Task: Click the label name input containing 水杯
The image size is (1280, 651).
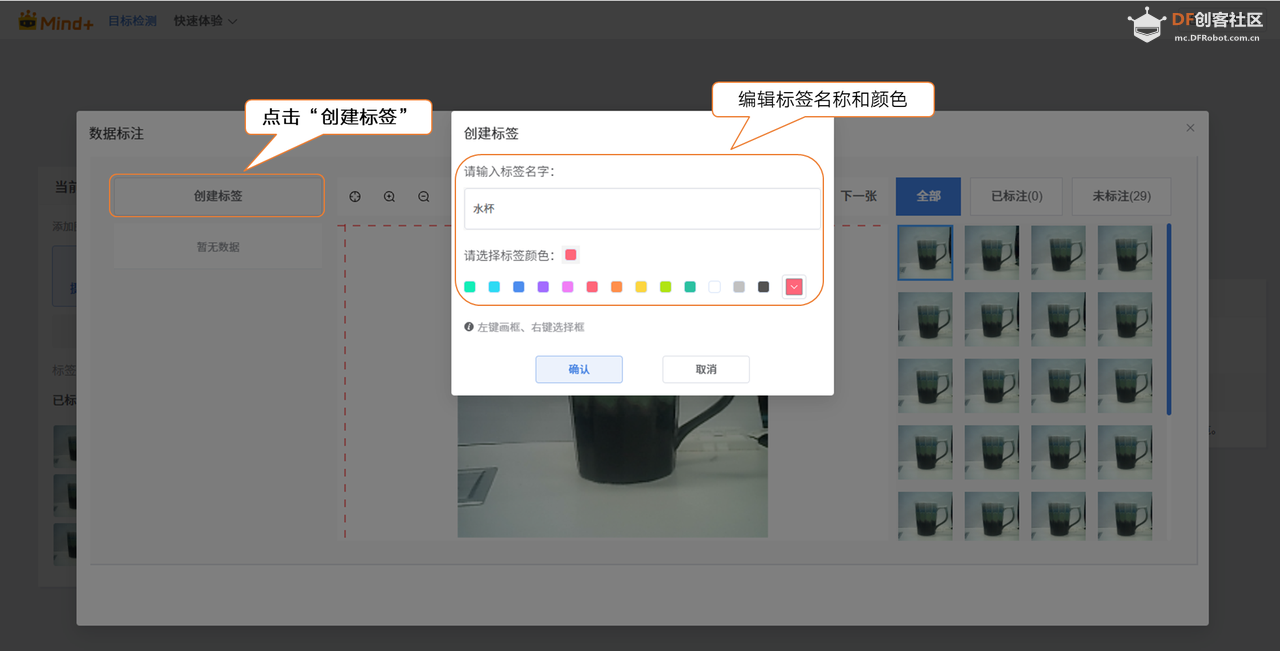Action: (640, 209)
